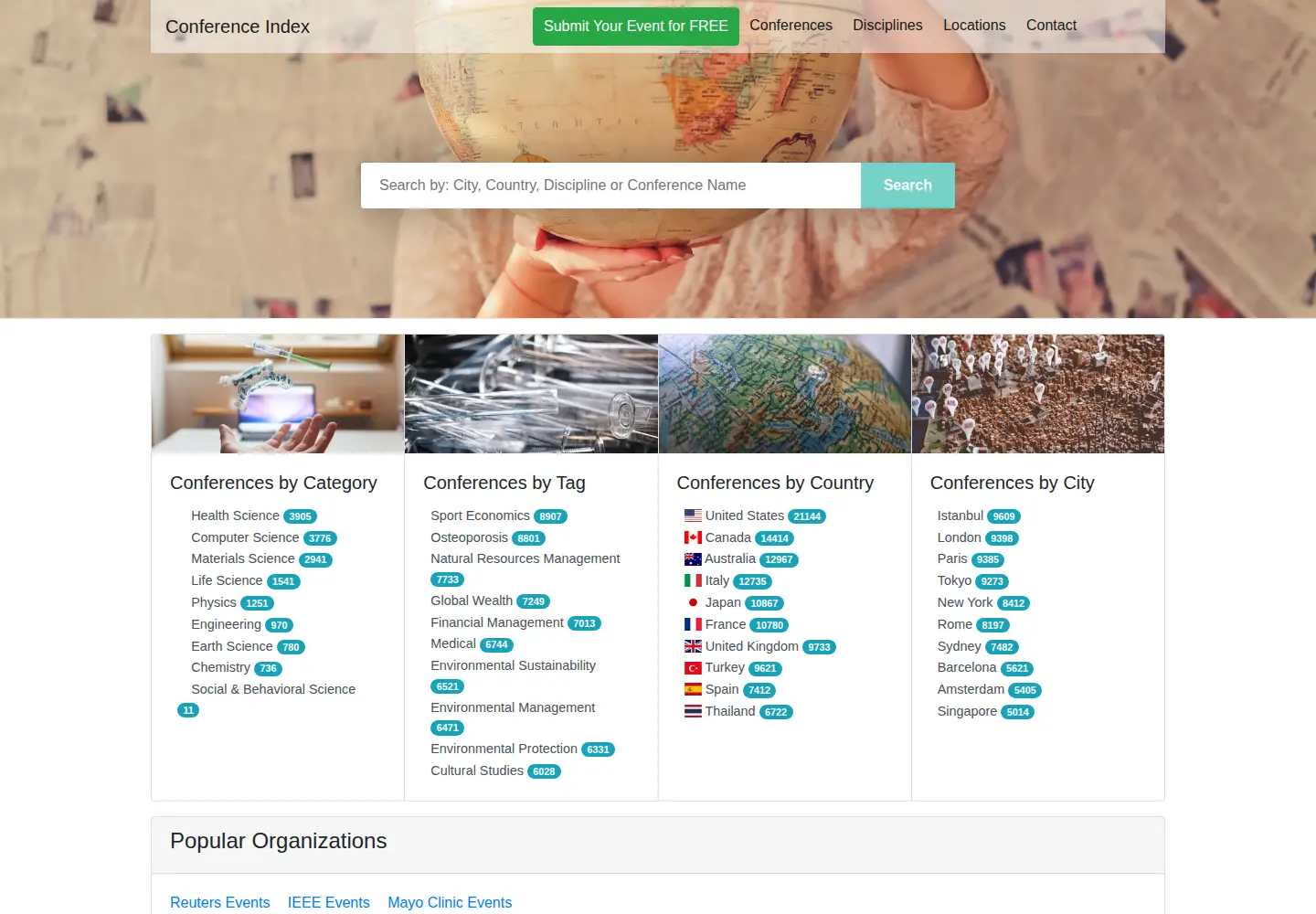Focus the conference search input field
Image resolution: width=1316 pixels, height=914 pixels.
[x=610, y=186]
